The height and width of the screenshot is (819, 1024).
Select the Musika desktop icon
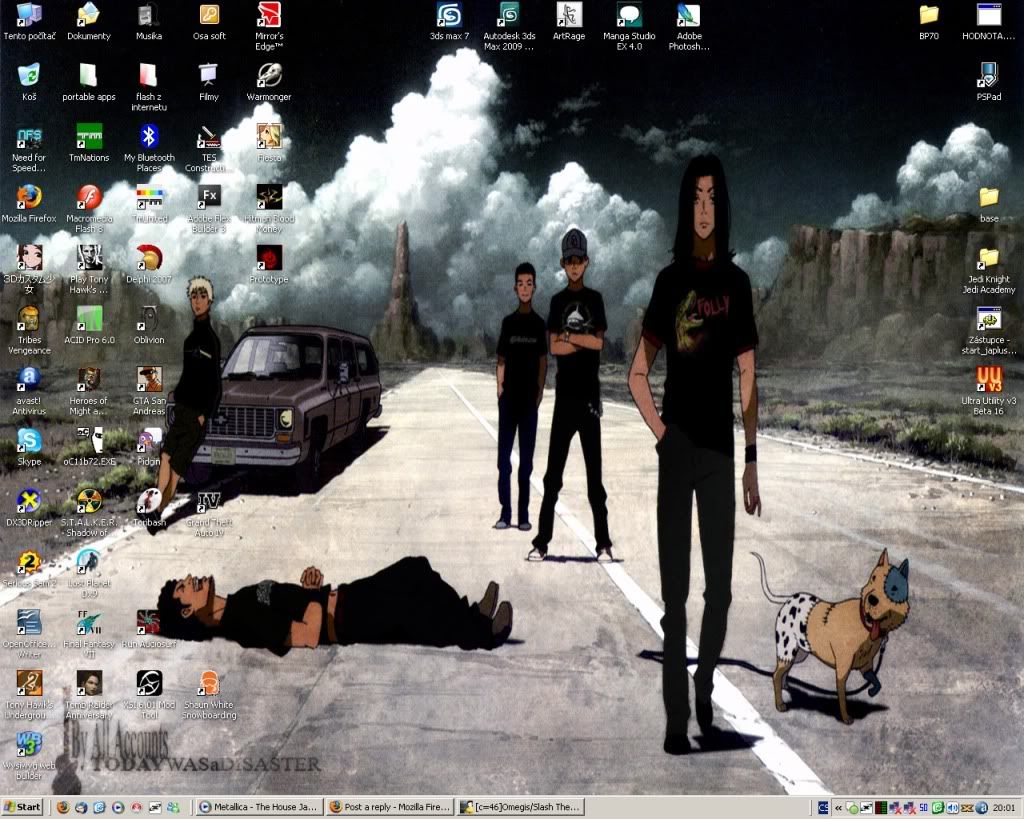click(149, 21)
